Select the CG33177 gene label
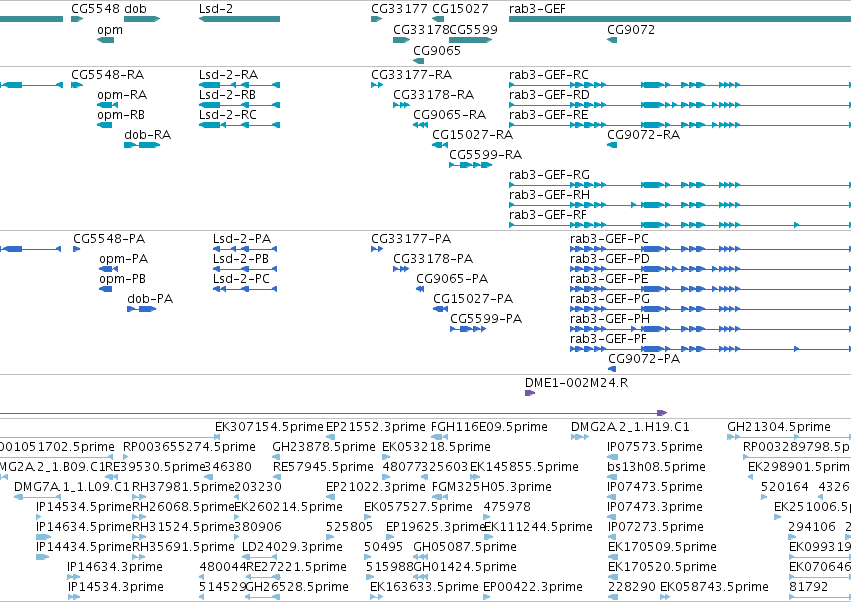851x602 pixels. click(399, 9)
